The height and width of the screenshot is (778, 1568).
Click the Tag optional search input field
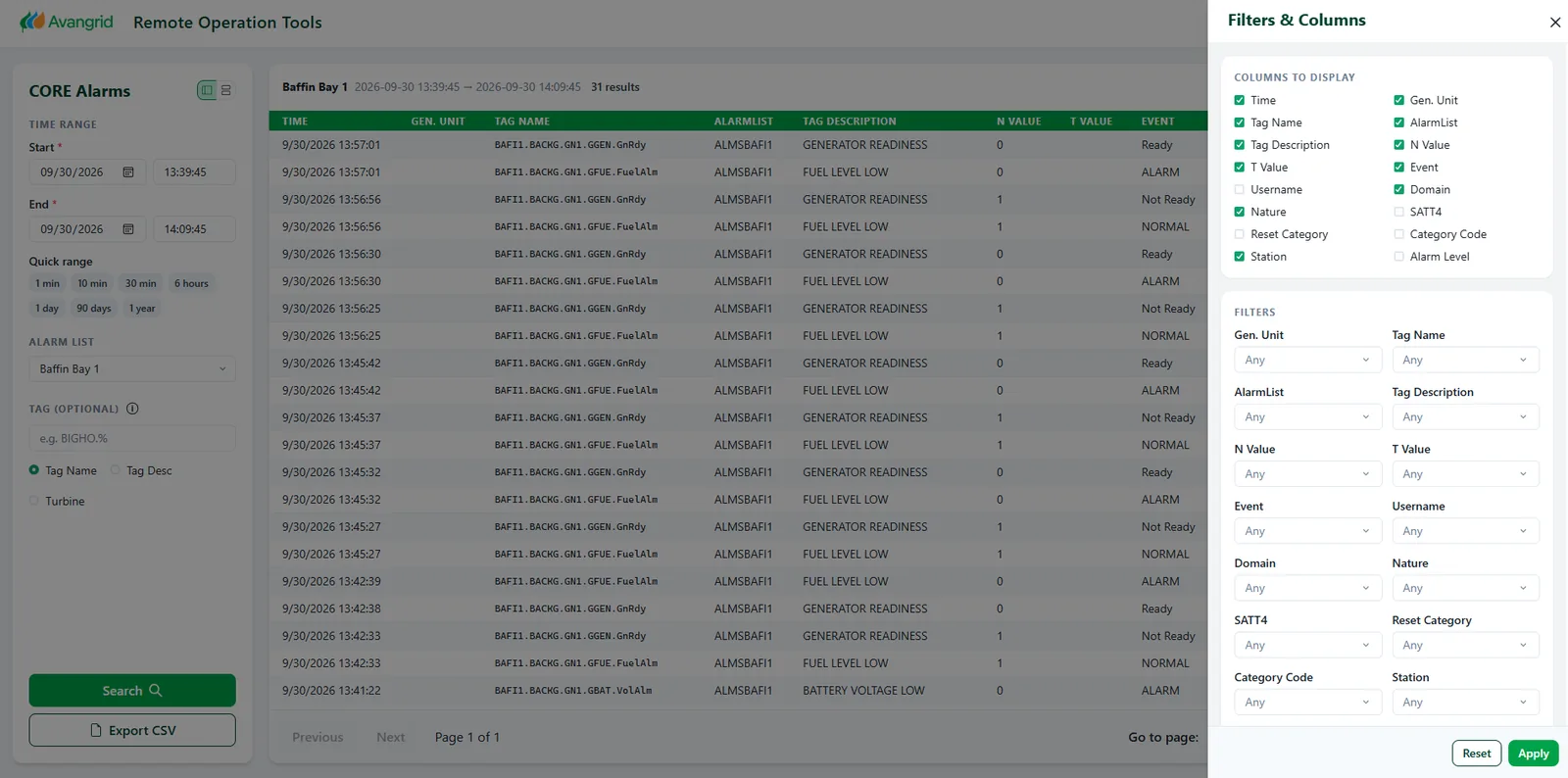132,438
